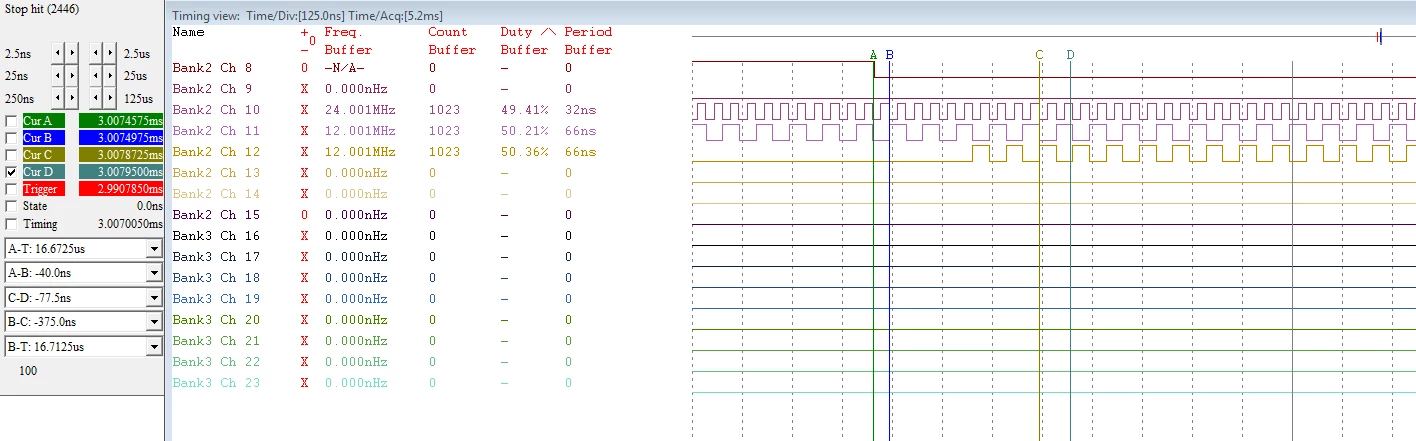Click right arrow of stepper beside 2.5us
This screenshot has width=1416, height=441.
click(x=109, y=53)
